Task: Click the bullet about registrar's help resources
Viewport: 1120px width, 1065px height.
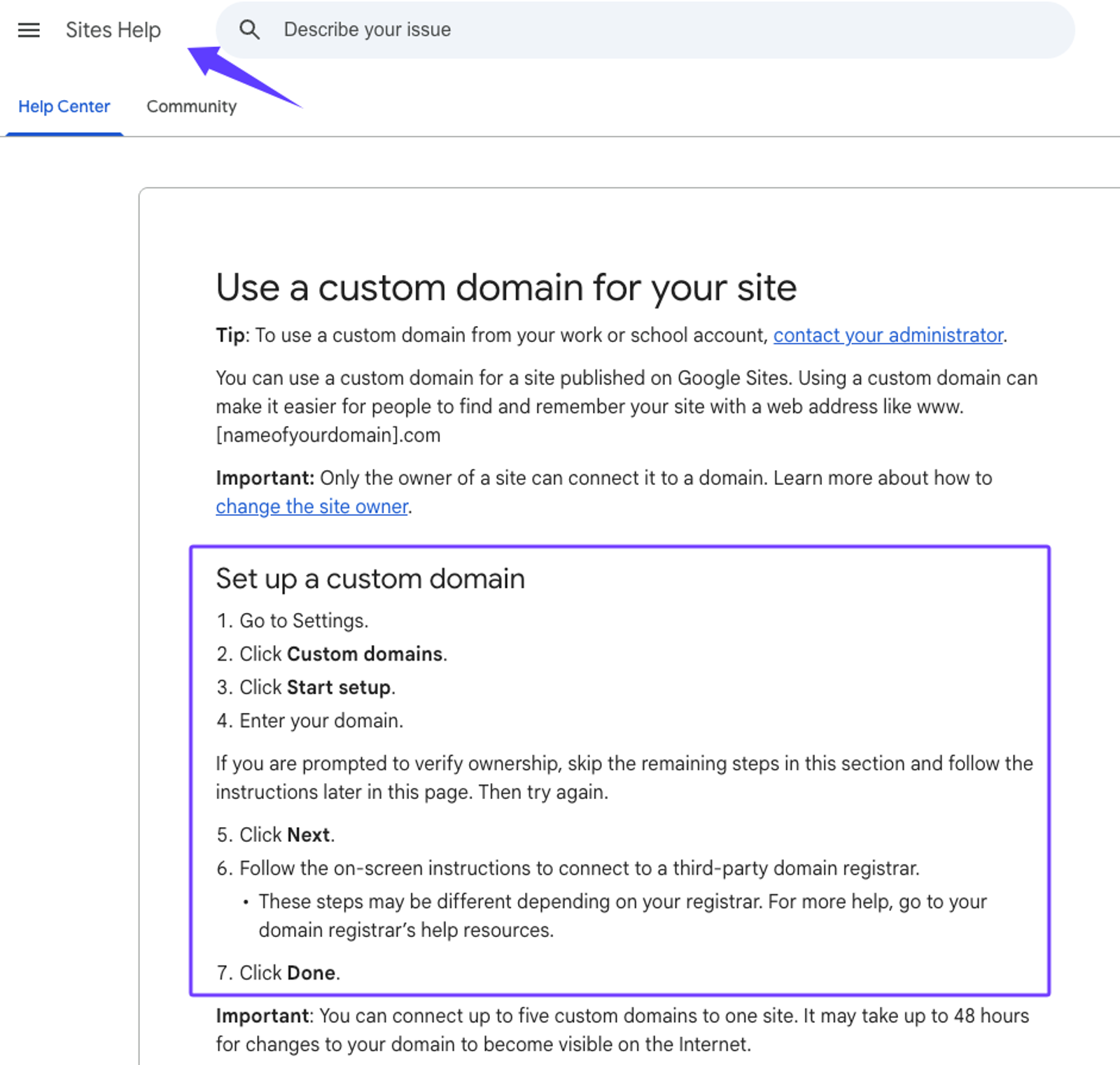Action: (x=622, y=915)
